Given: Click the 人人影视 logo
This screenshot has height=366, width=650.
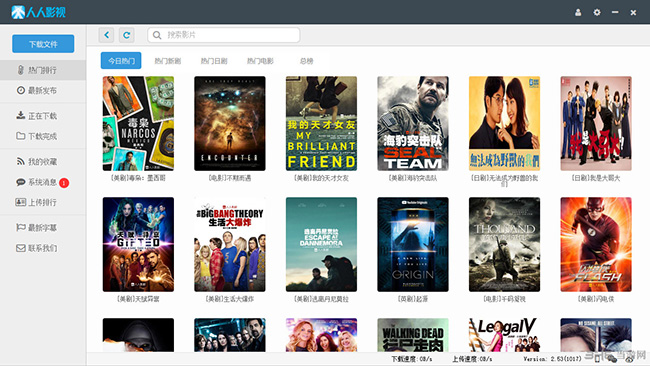Looking at the screenshot, I should [x=39, y=12].
